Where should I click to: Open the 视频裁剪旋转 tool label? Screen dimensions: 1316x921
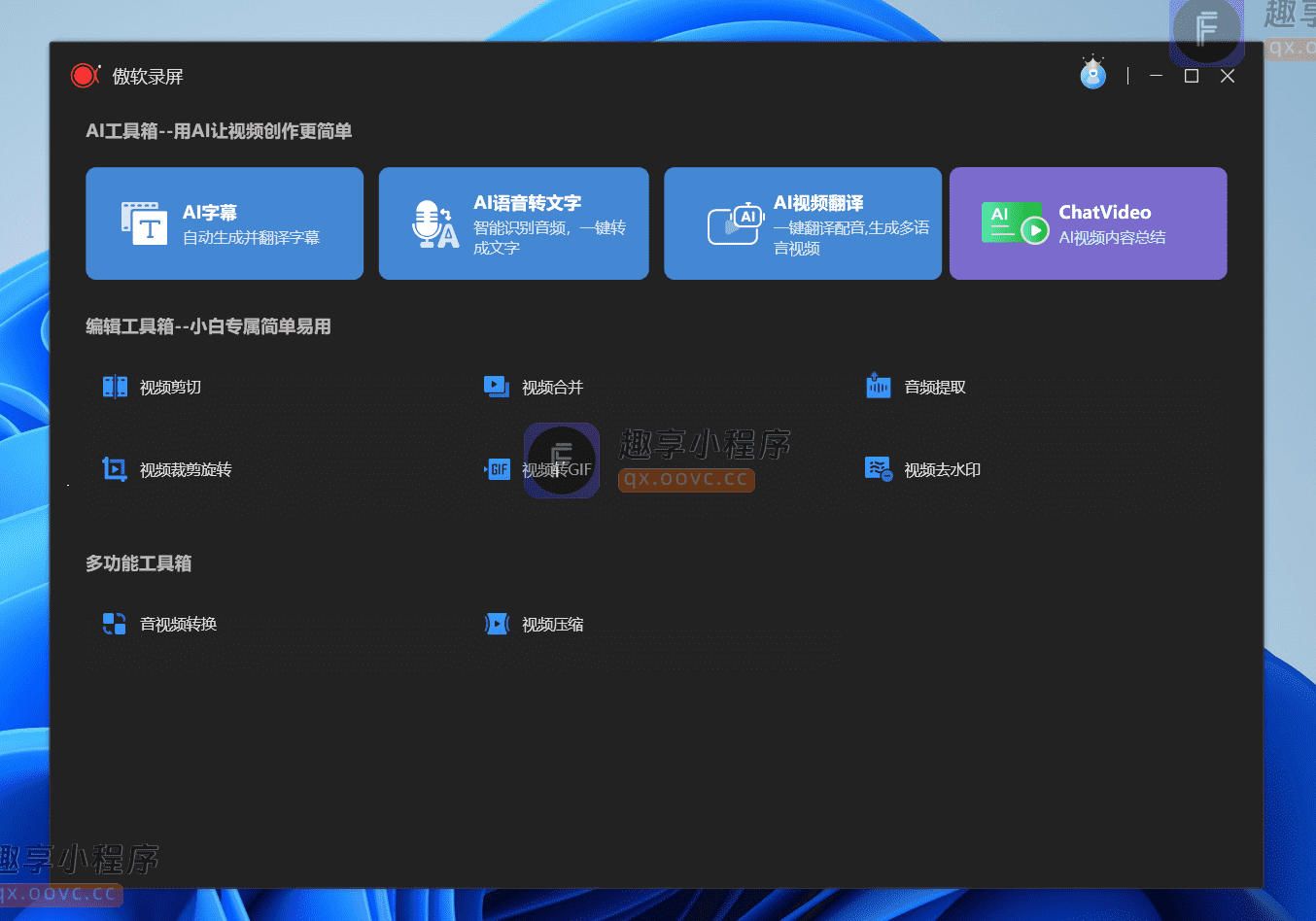[186, 470]
